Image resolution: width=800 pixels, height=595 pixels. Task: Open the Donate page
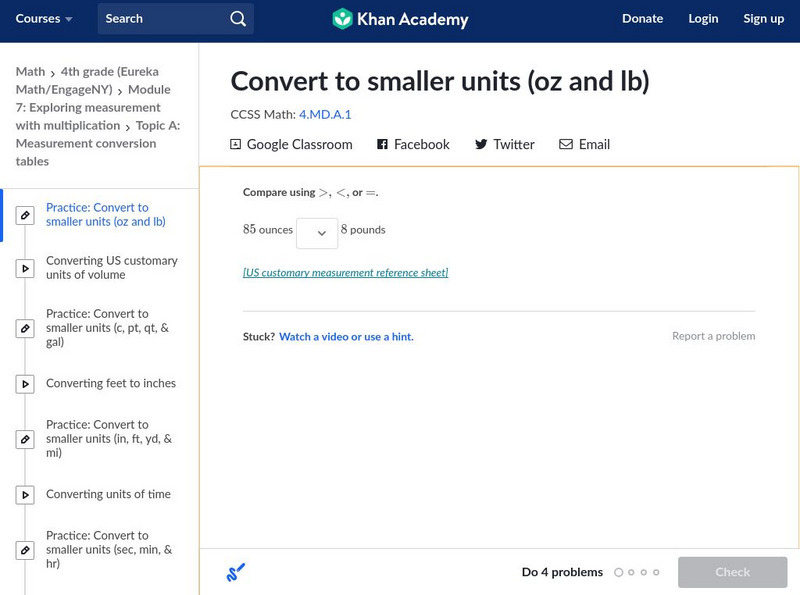coord(642,19)
